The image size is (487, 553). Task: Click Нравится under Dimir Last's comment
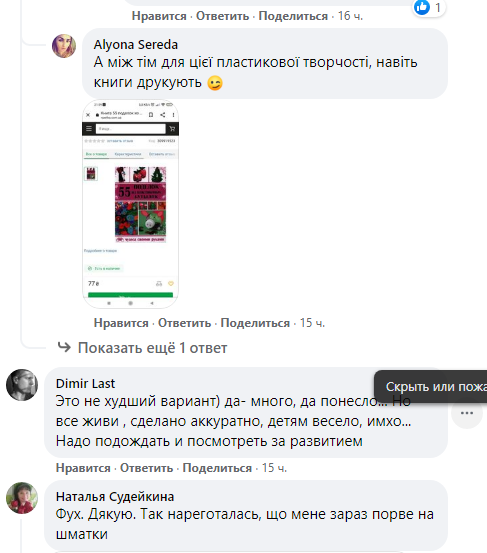[83, 468]
